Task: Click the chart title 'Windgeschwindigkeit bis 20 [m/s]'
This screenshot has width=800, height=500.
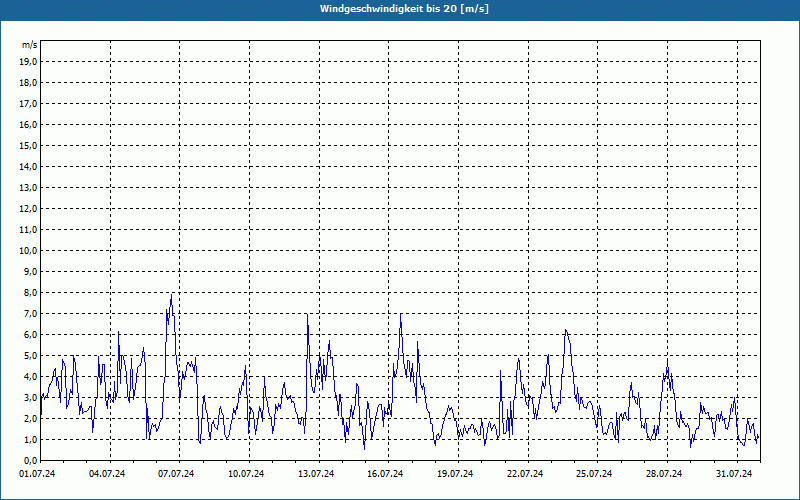Action: pyautogui.click(x=405, y=9)
